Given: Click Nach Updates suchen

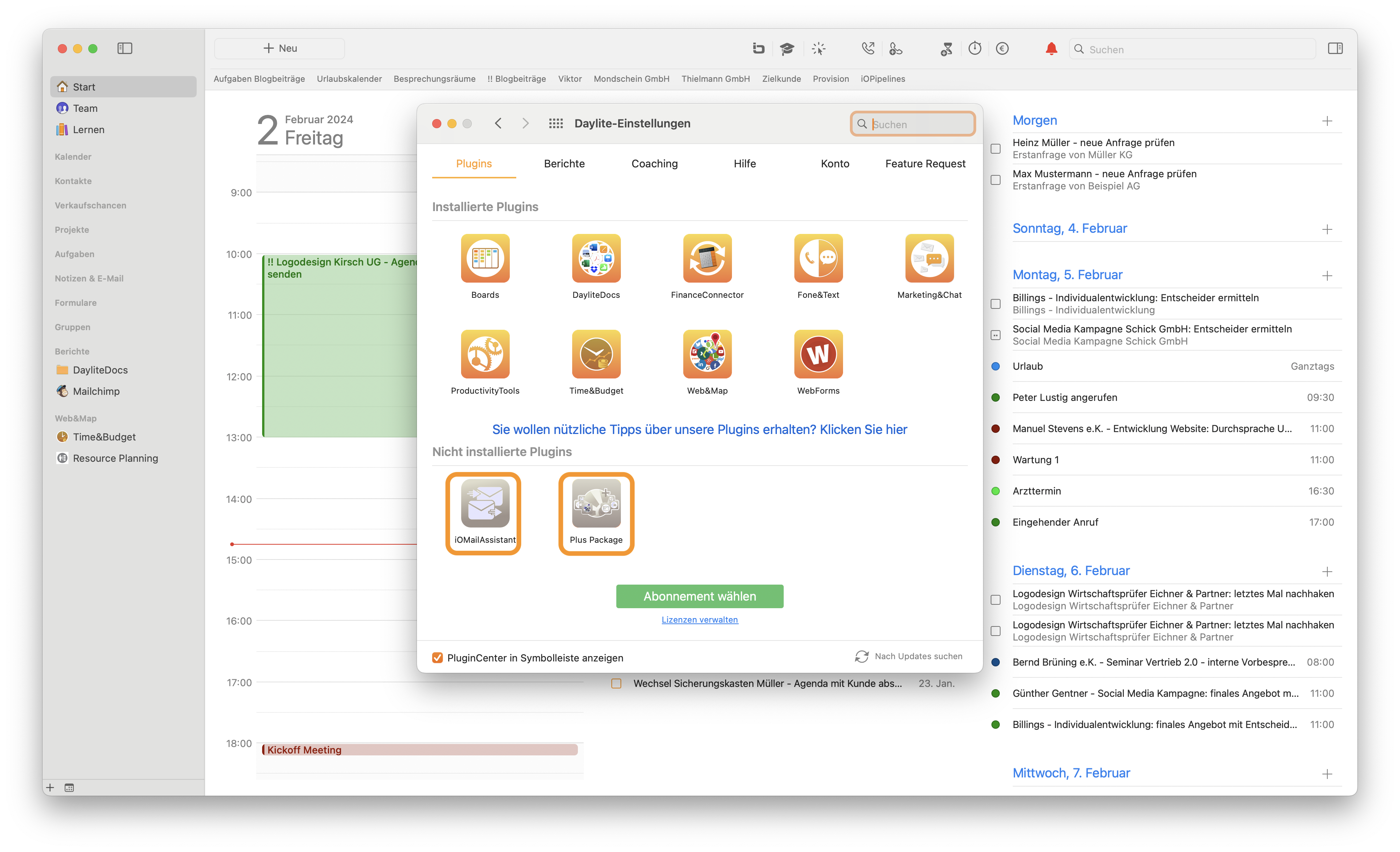Looking at the screenshot, I should click(908, 656).
